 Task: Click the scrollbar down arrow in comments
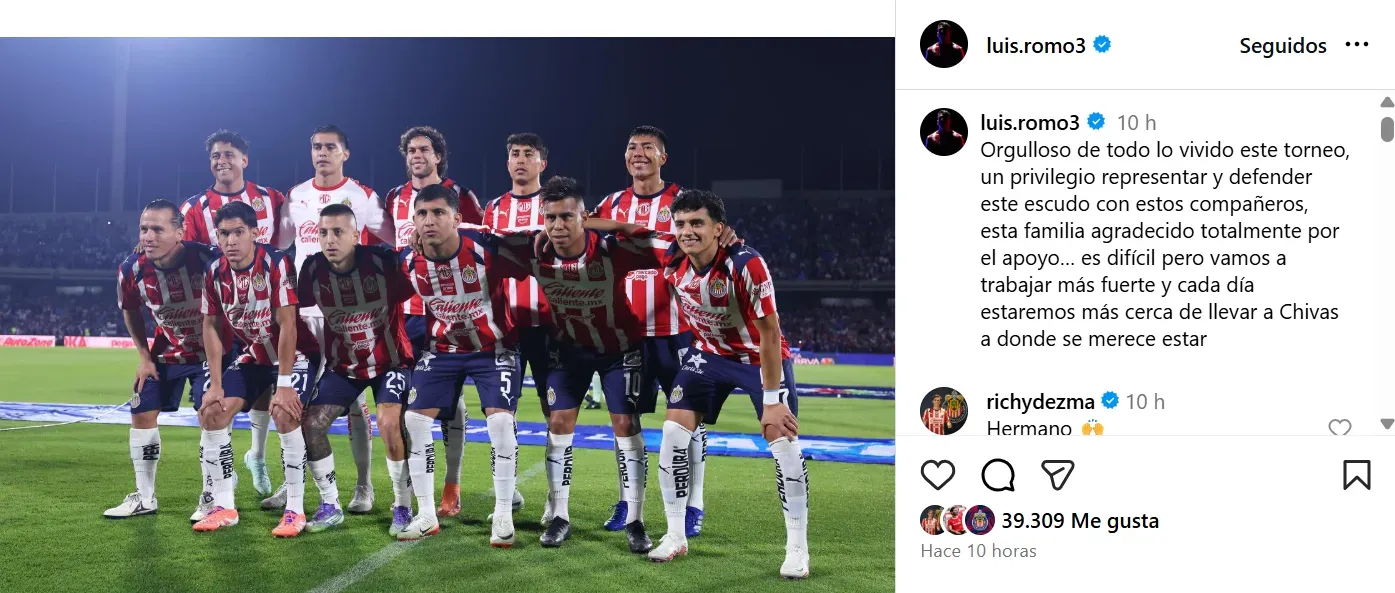(x=1386, y=423)
